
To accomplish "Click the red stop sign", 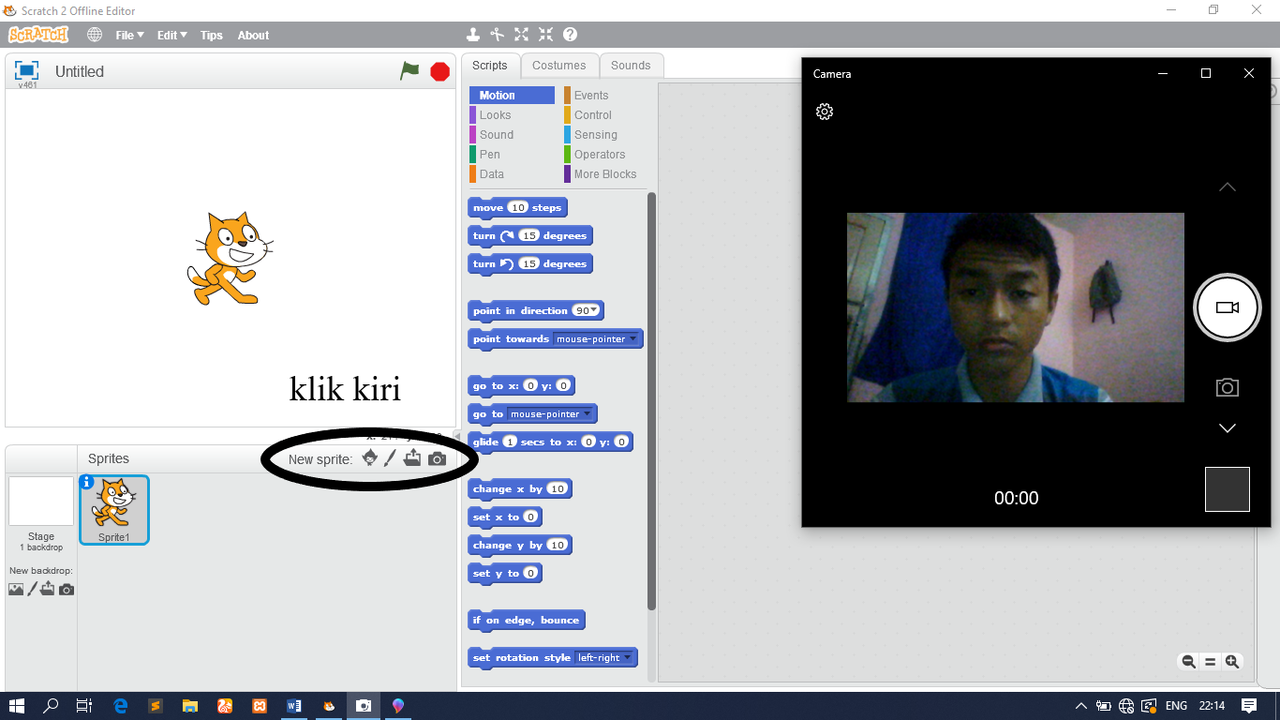I will point(440,72).
